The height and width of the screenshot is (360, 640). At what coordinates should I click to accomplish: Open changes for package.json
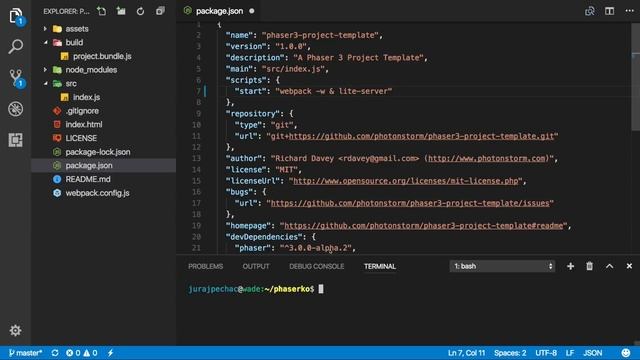pyautogui.click(x=590, y=11)
